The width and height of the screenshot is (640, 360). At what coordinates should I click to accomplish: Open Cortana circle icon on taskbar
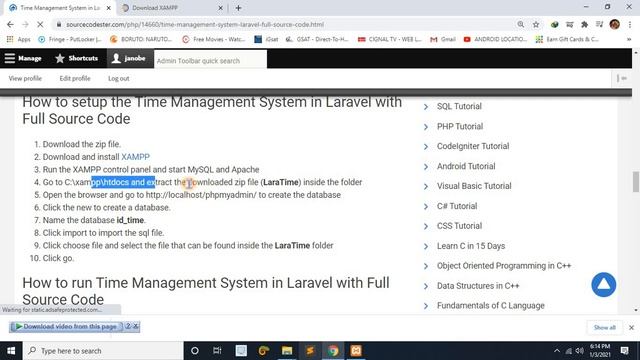pos(195,351)
